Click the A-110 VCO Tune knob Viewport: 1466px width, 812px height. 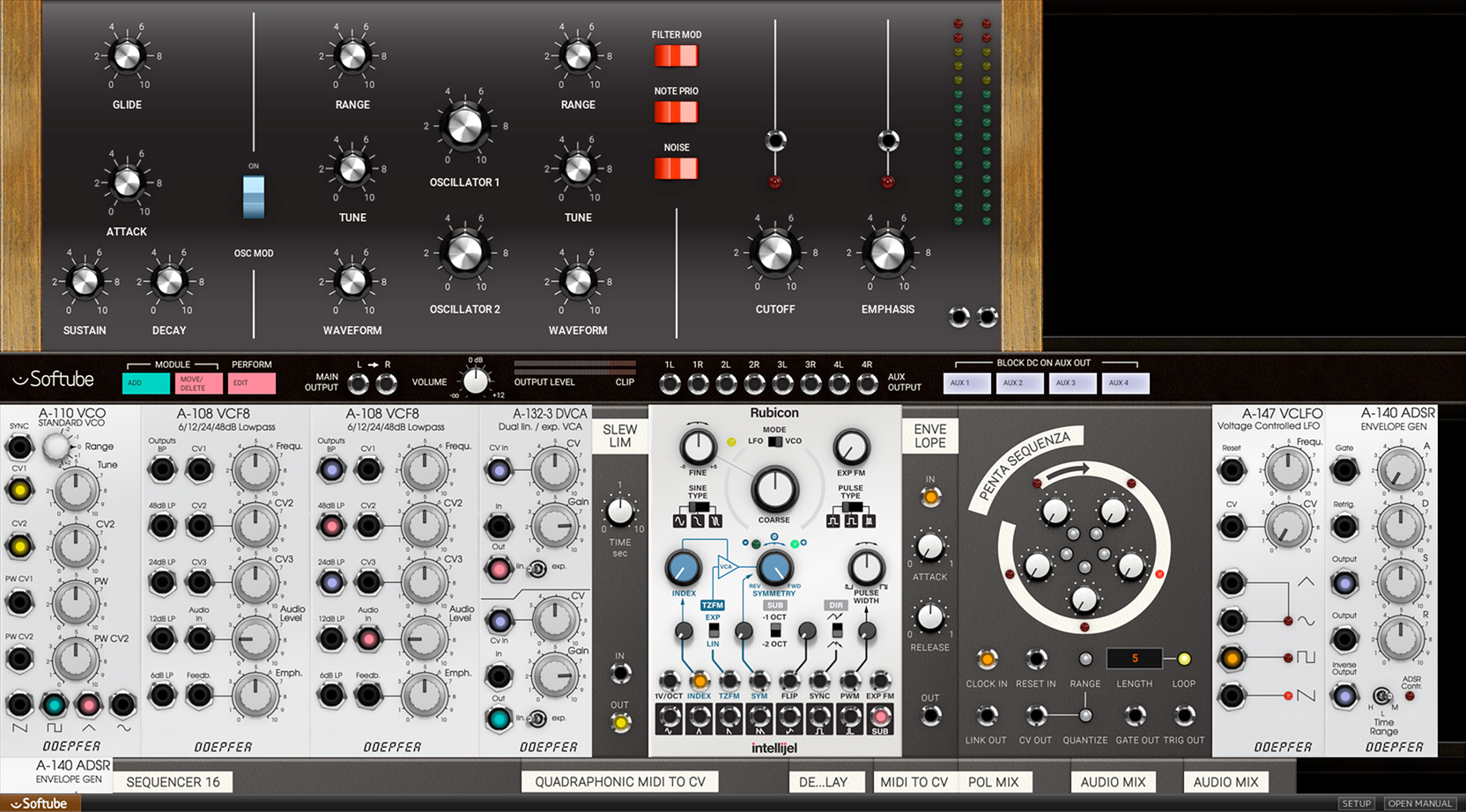76,490
